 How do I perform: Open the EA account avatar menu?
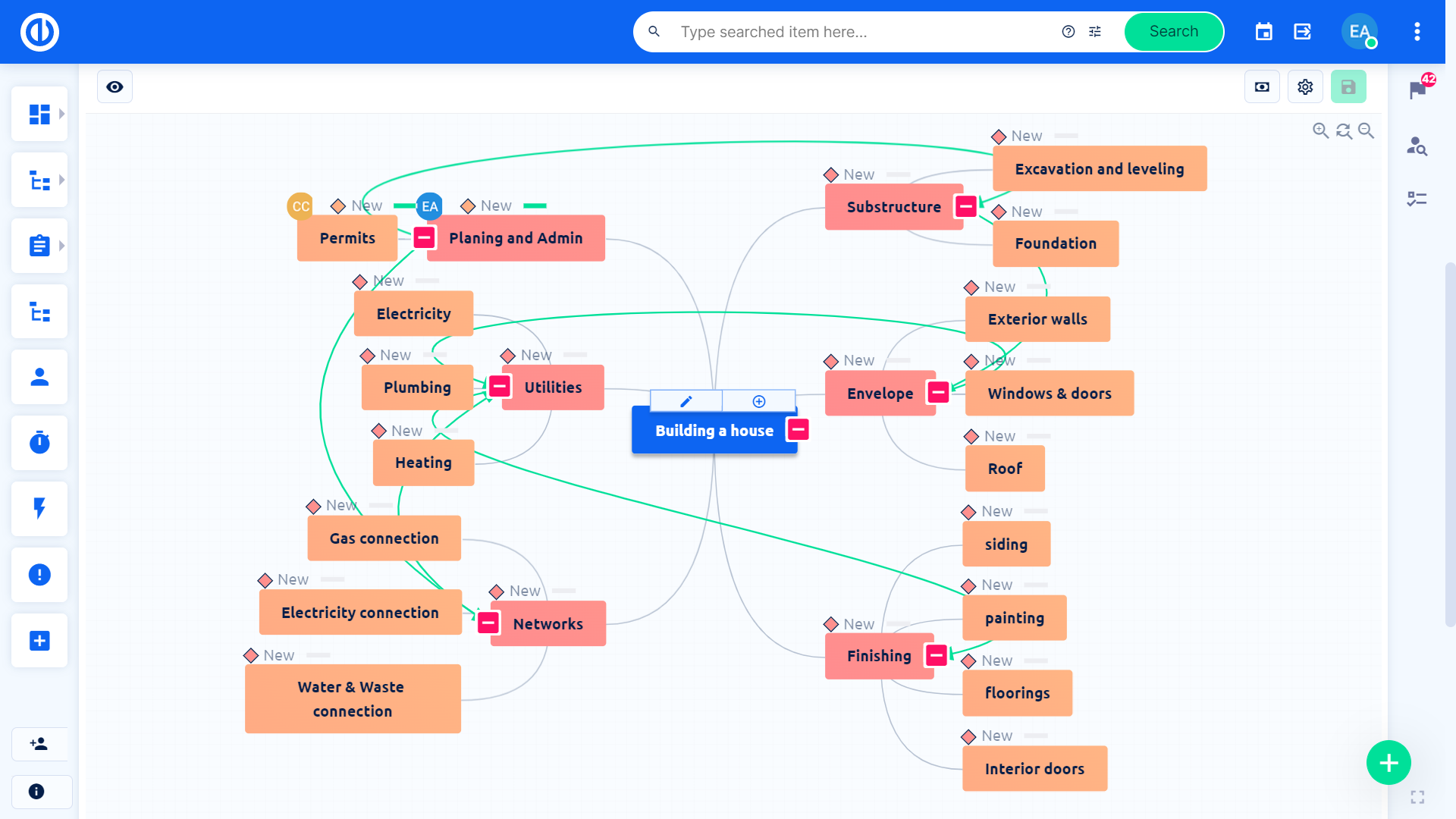[1359, 32]
